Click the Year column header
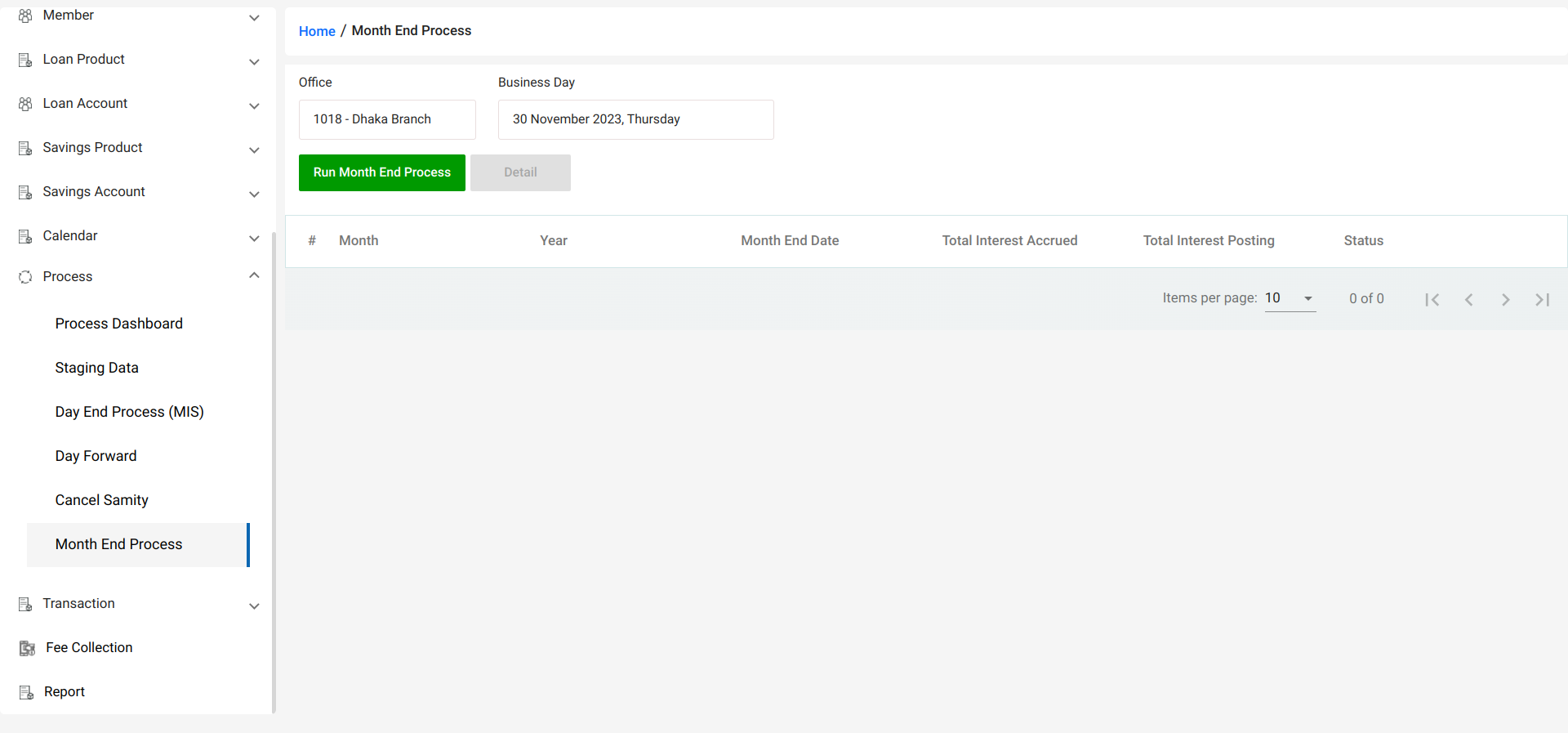This screenshot has height=733, width=1568. point(554,240)
